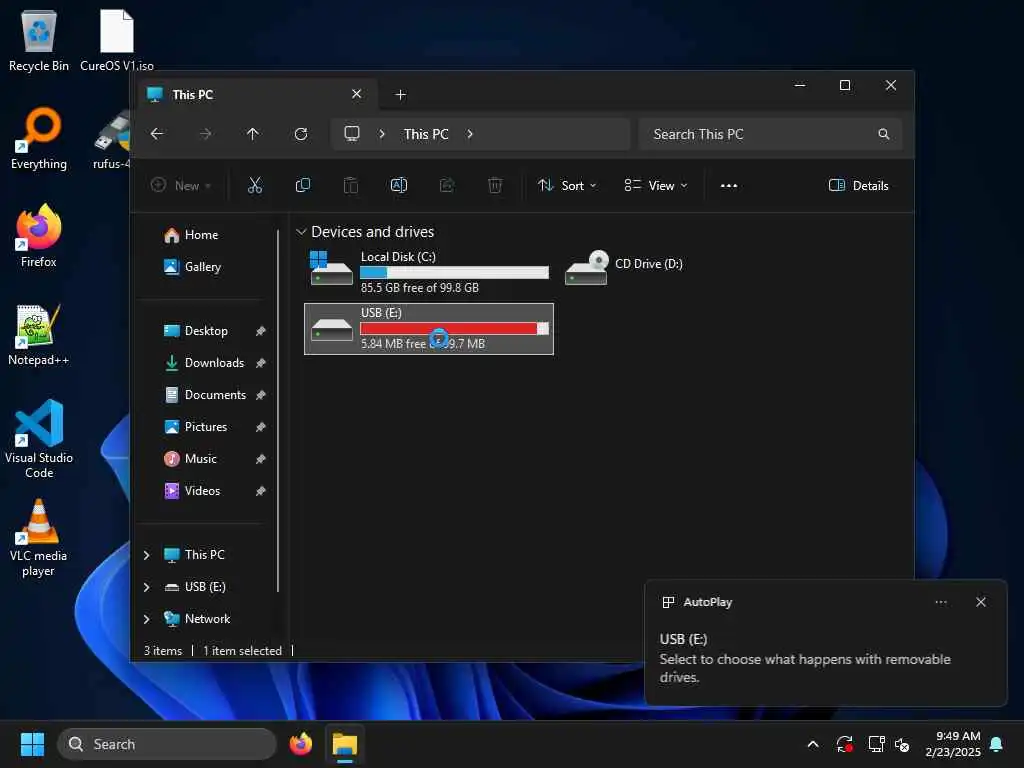Click the Rename icon in the toolbar
This screenshot has width=1024, height=768.
398,185
